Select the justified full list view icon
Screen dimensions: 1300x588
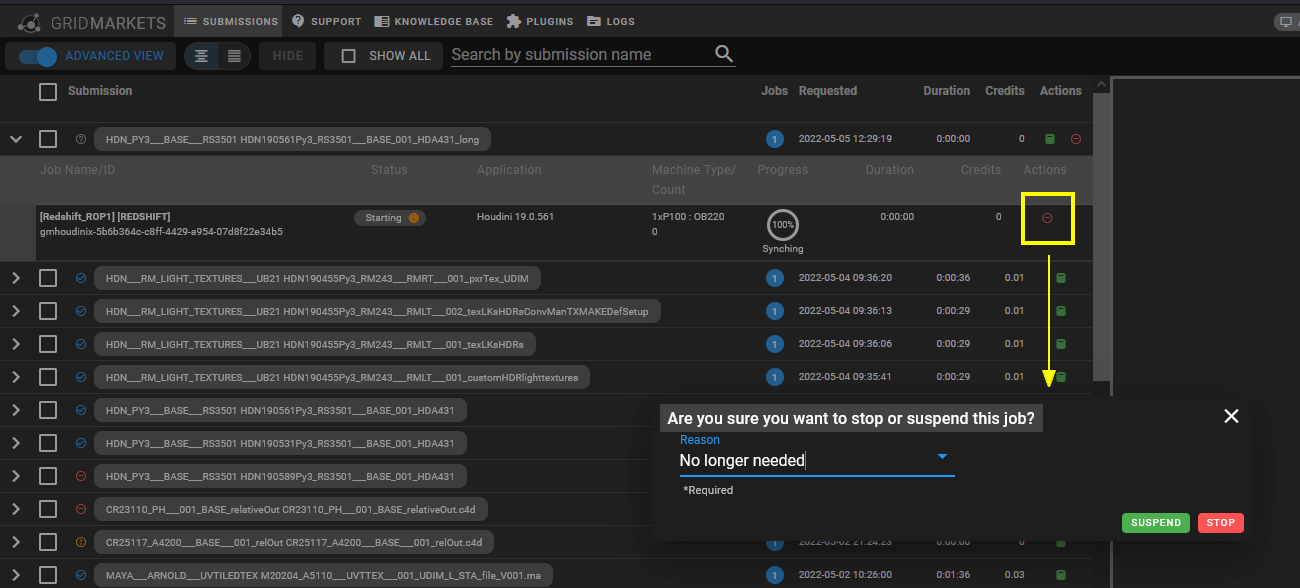(x=234, y=56)
